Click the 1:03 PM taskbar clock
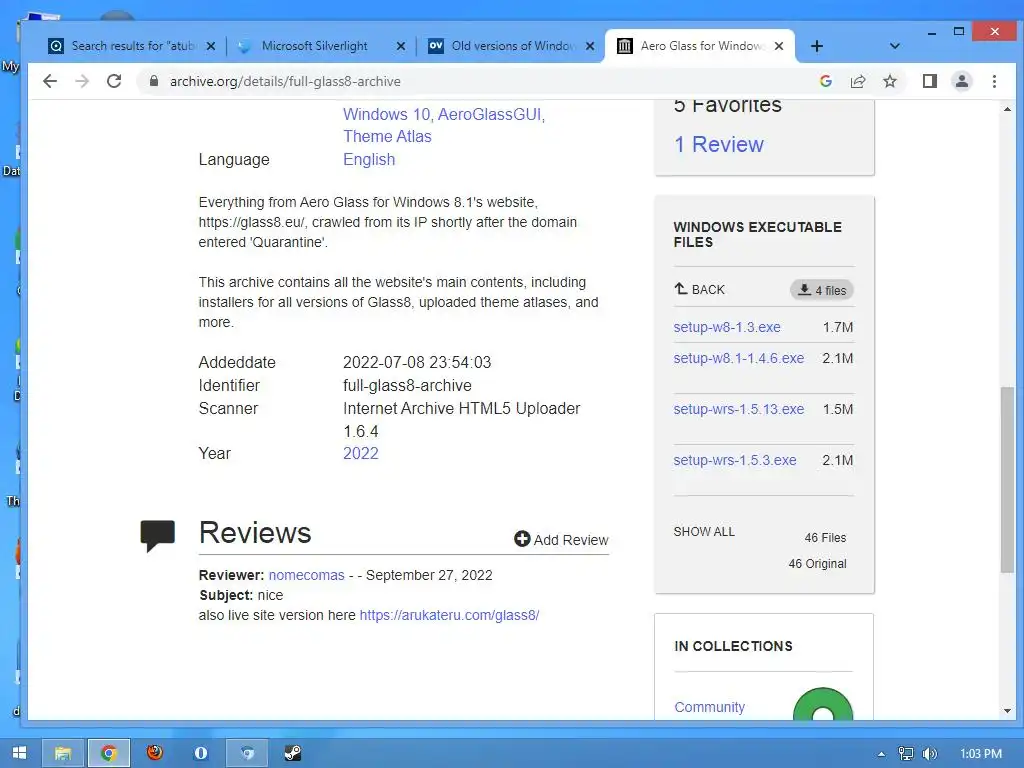Screen dimensions: 1024x768 pos(980,754)
